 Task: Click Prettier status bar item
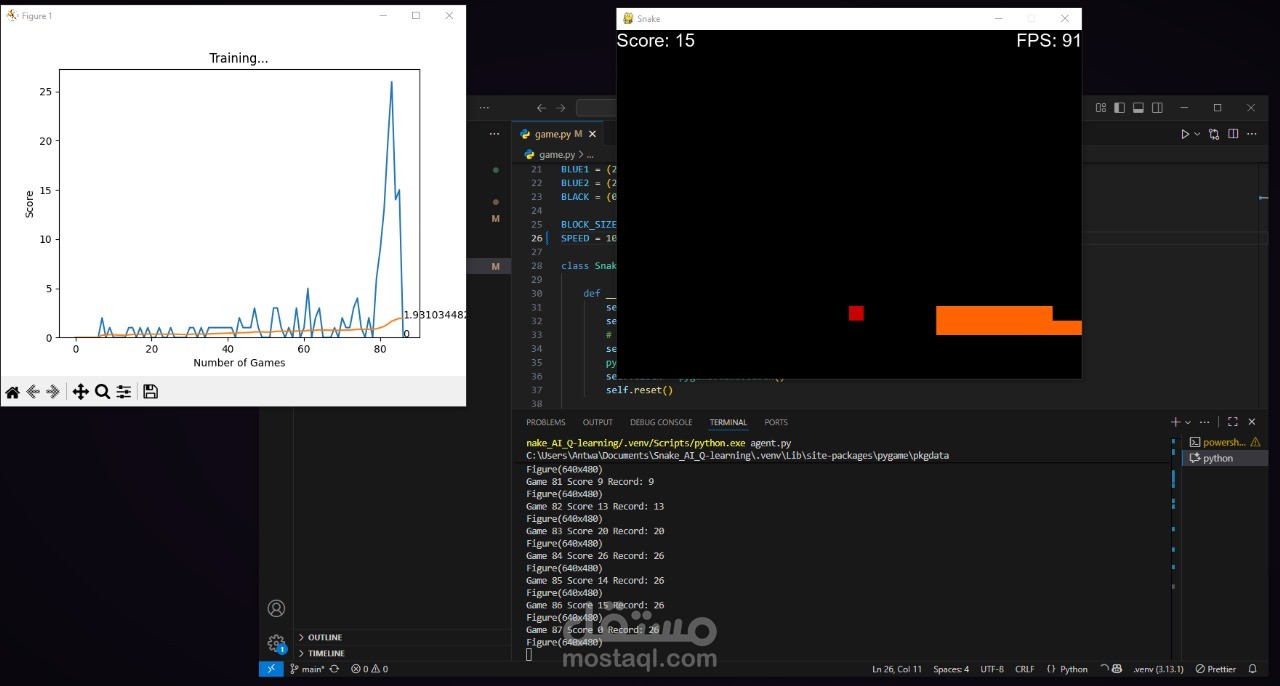[1216, 669]
